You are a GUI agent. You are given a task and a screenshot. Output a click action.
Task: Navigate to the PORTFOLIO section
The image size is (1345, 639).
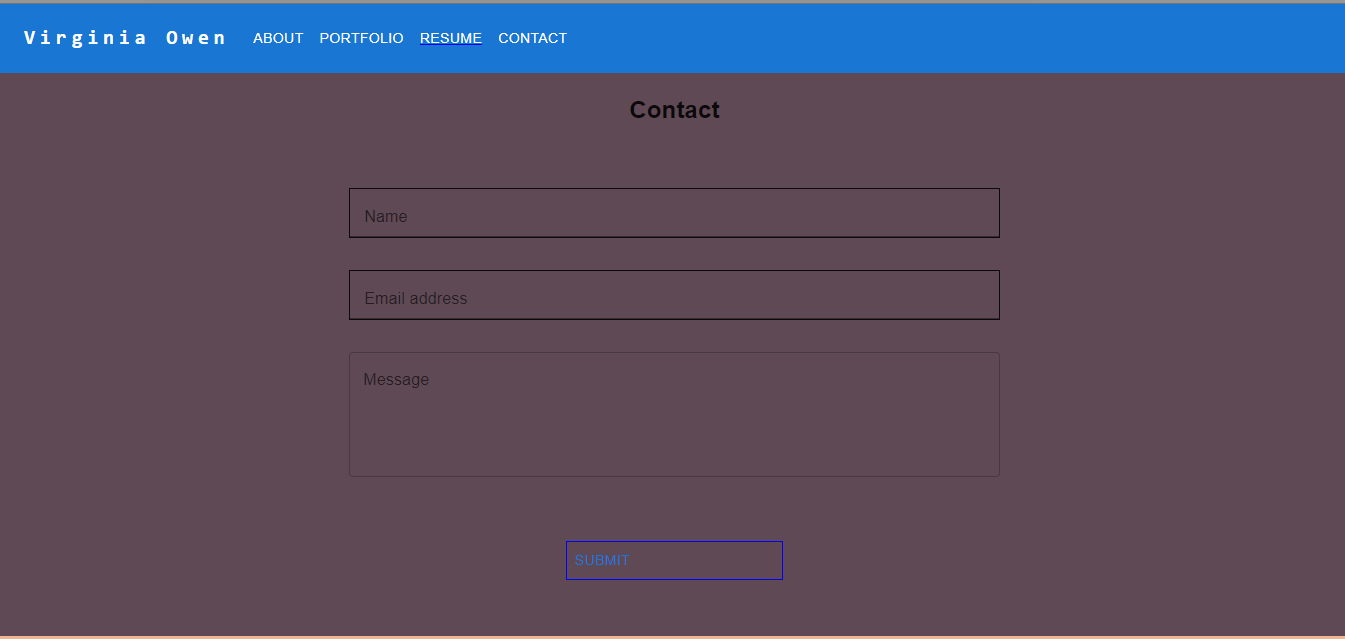pos(361,38)
